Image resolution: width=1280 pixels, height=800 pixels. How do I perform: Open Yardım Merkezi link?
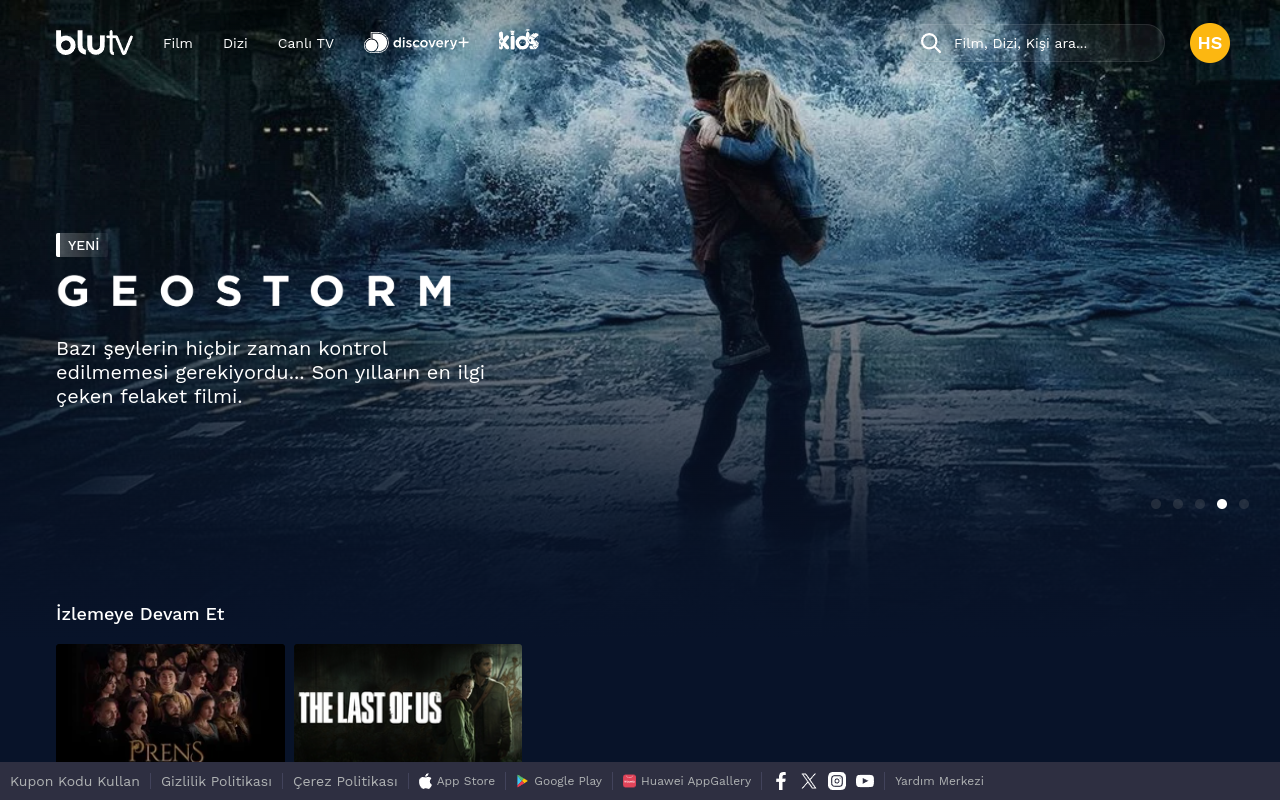click(x=939, y=781)
